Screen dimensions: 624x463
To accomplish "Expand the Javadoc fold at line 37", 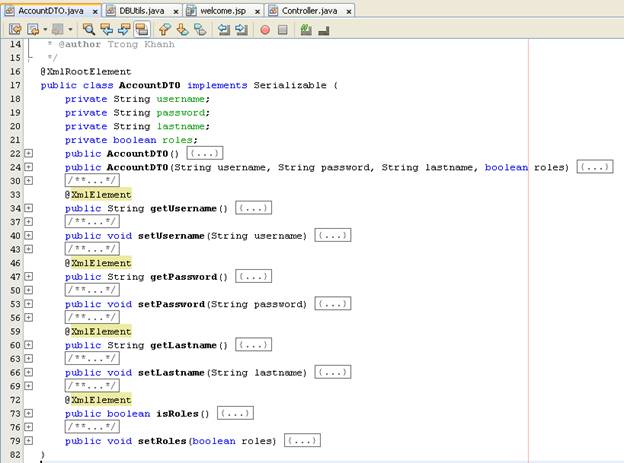I will (x=28, y=221).
